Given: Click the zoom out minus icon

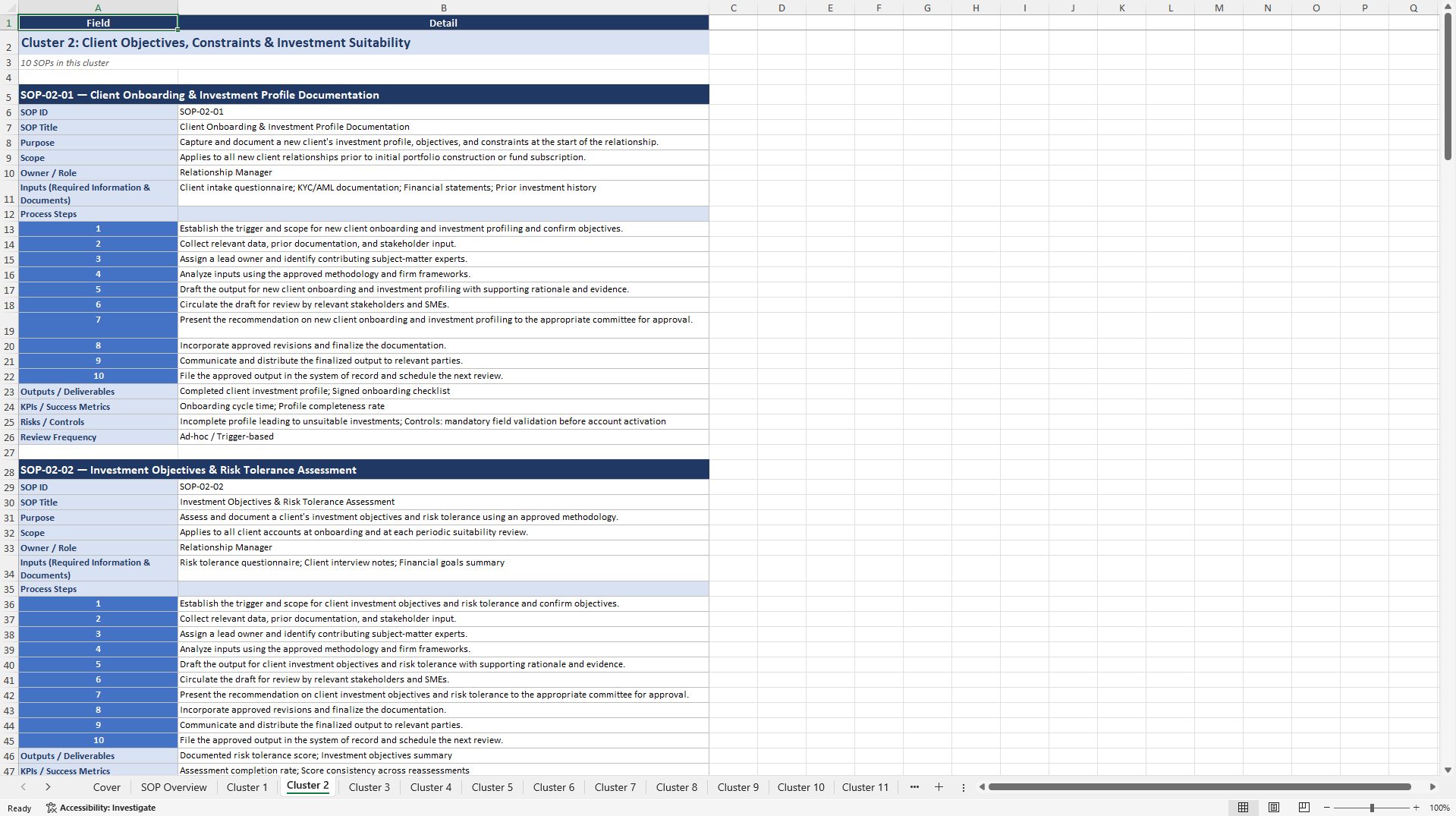Looking at the screenshot, I should 1327,808.
